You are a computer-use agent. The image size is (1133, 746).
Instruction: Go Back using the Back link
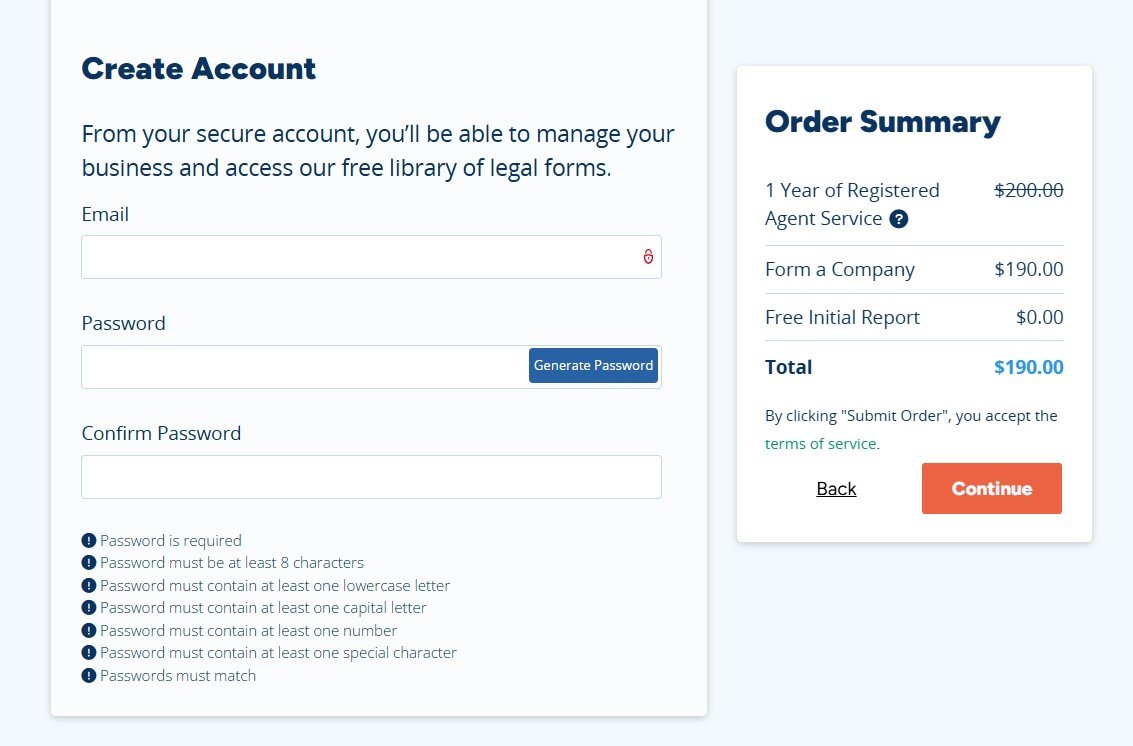(x=836, y=489)
